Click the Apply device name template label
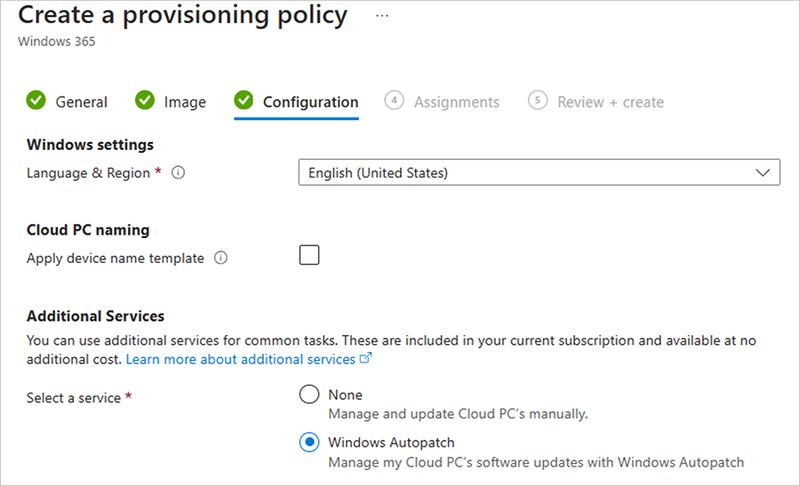The image size is (800, 486). (115, 258)
